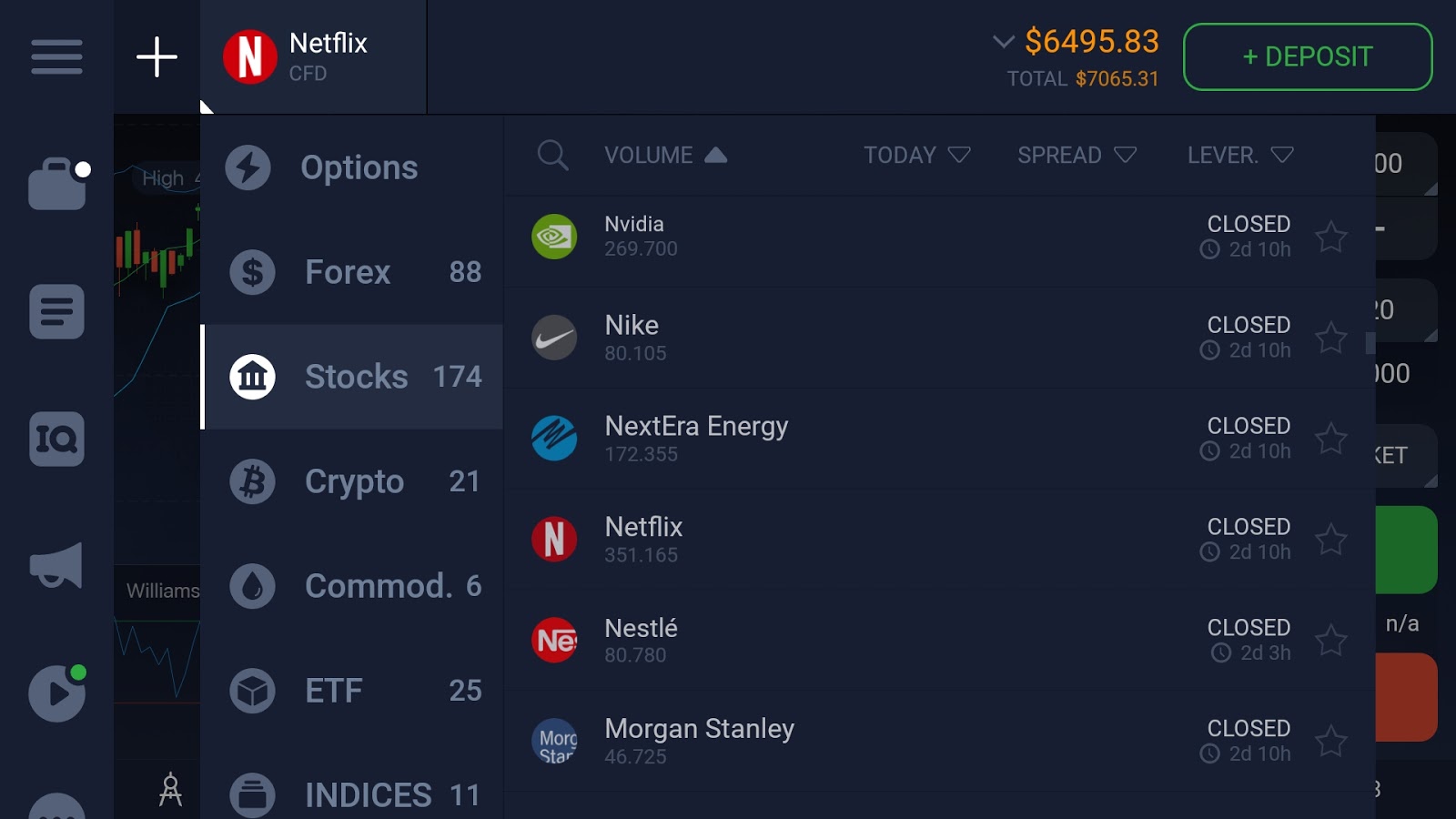Open video tutorials sidebar icon

point(56,694)
